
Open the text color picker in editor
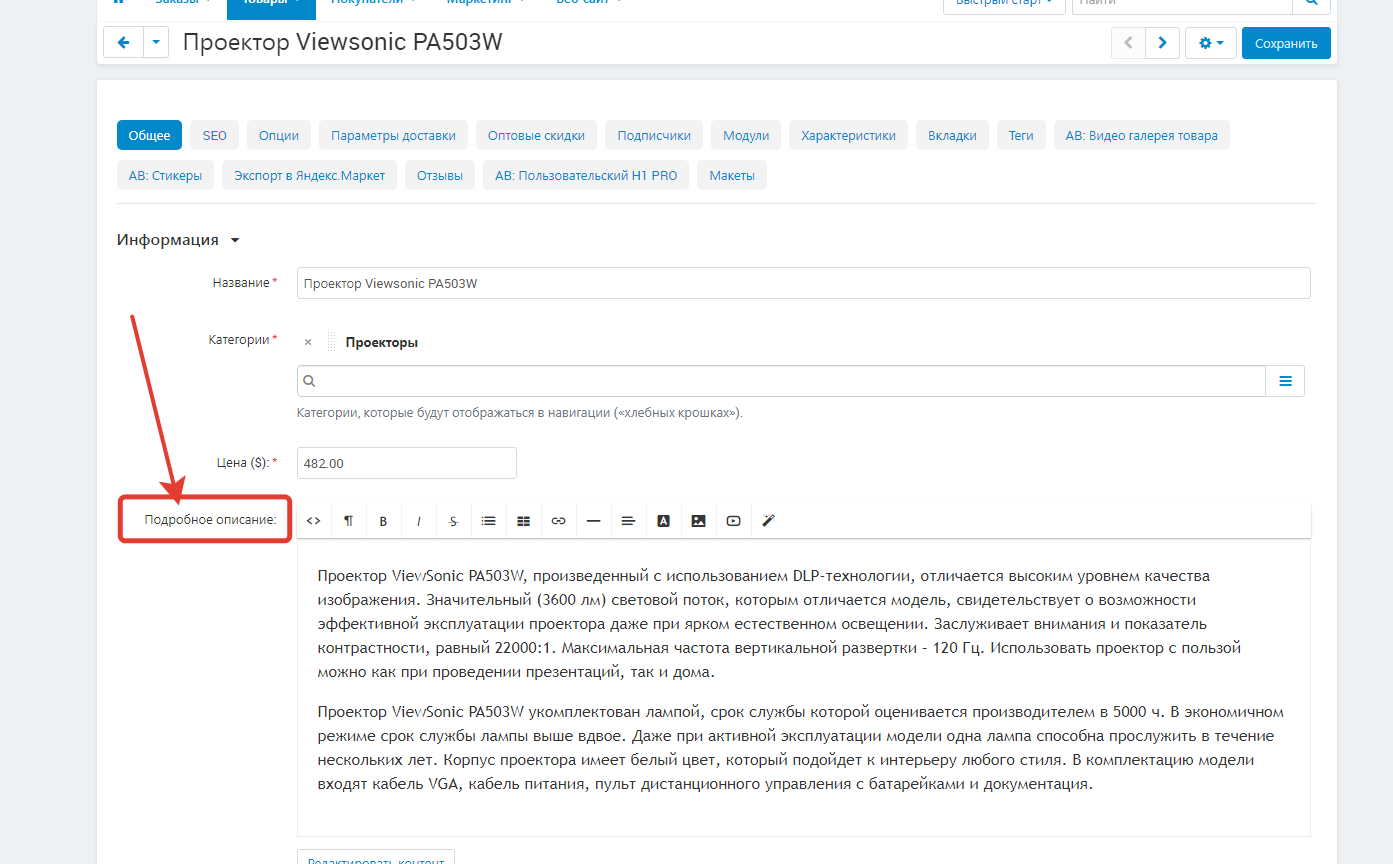pyautogui.click(x=663, y=521)
